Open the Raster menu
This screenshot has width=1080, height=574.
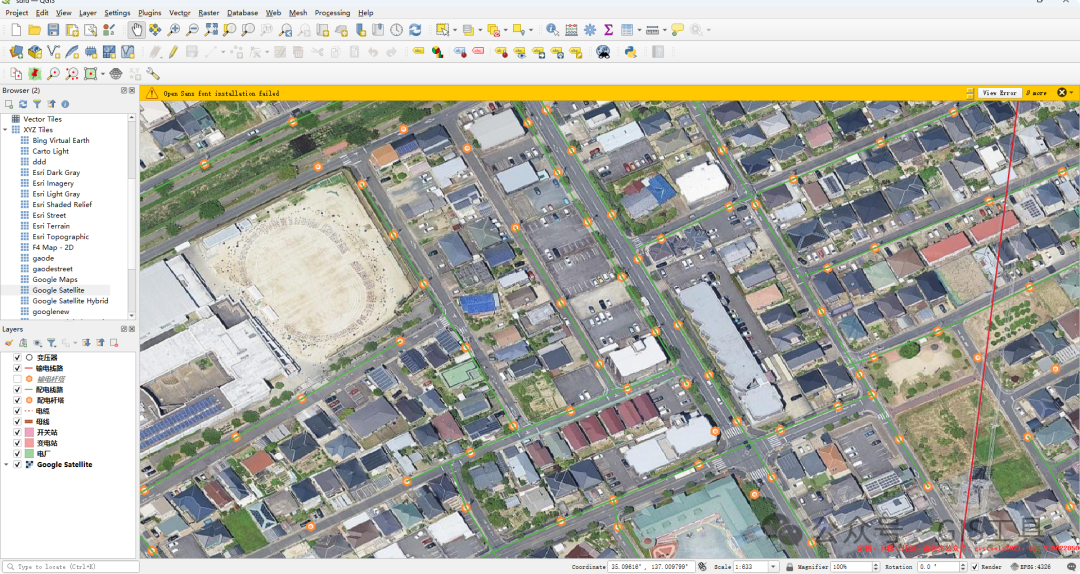(209, 12)
